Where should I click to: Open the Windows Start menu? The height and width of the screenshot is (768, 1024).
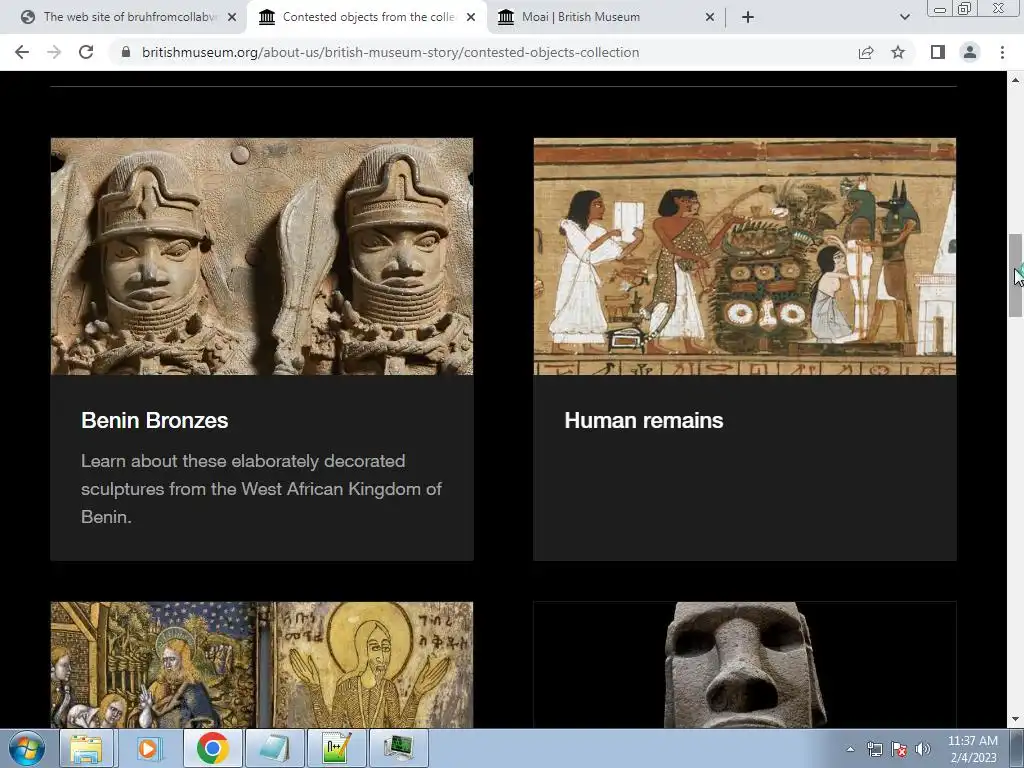pos(26,748)
